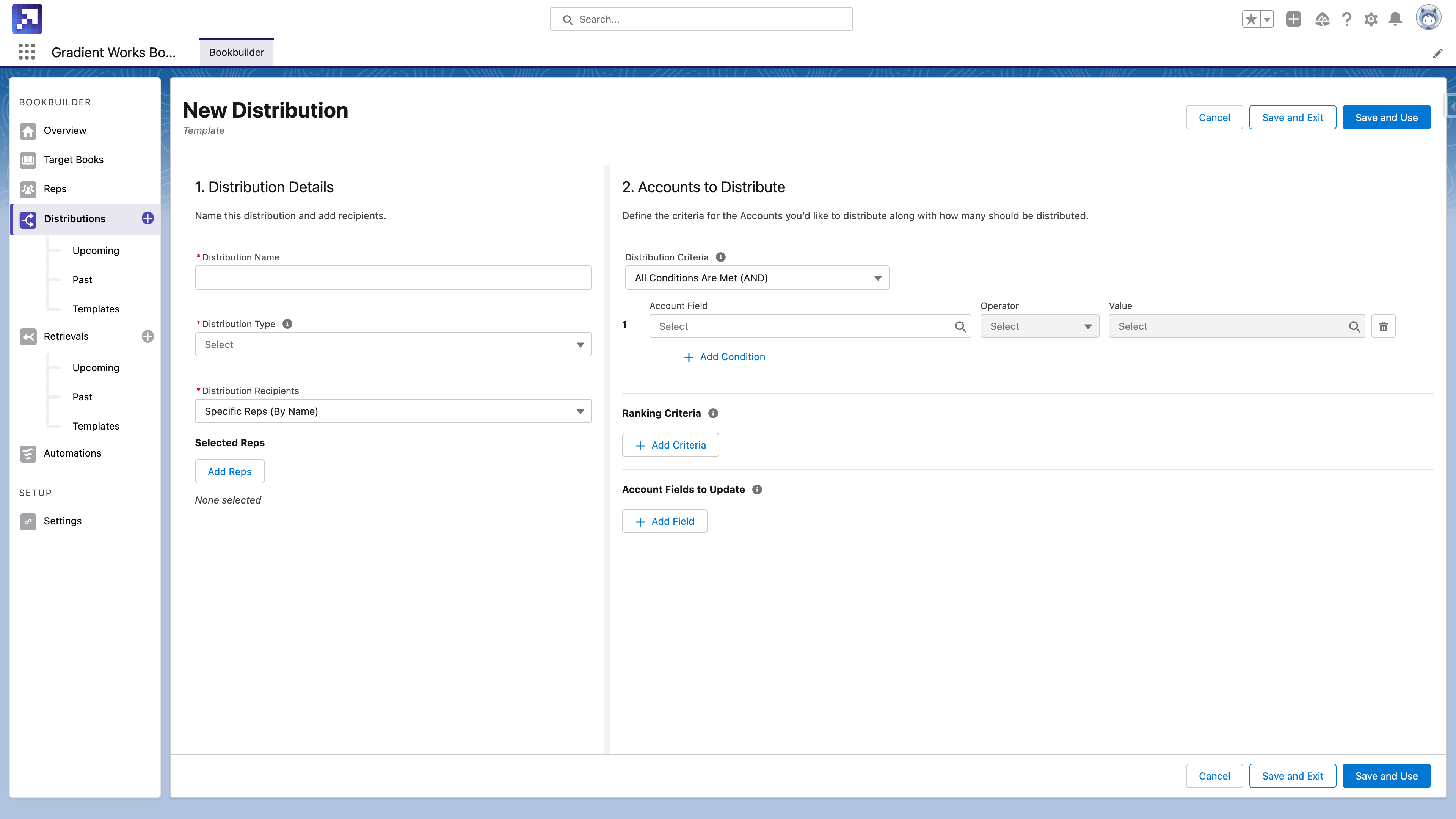The height and width of the screenshot is (819, 1456).
Task: Delete condition row with trash icon
Action: (x=1383, y=326)
